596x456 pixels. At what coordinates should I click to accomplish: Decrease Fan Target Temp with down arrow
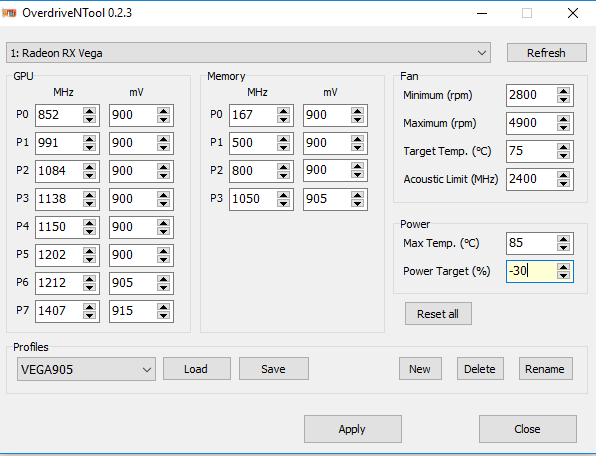click(x=563, y=155)
